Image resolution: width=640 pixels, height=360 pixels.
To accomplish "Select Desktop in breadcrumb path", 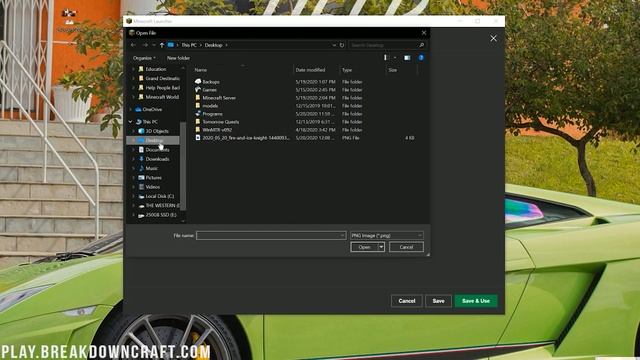I will (213, 45).
